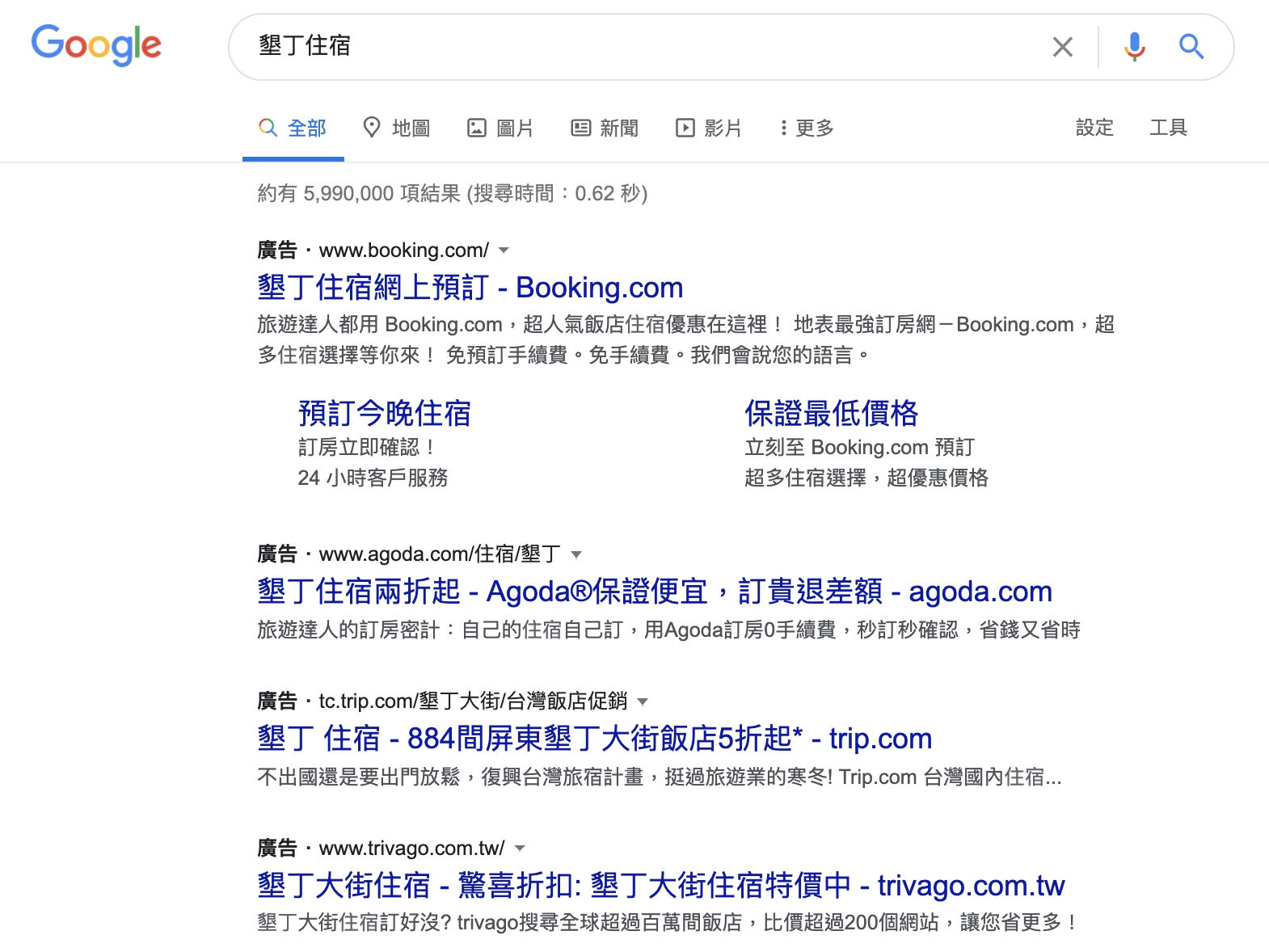Image resolution: width=1269 pixels, height=952 pixels.
Task: Click the Booking.com description 旅遊達人都用 Booking.com
Action: click(686, 339)
